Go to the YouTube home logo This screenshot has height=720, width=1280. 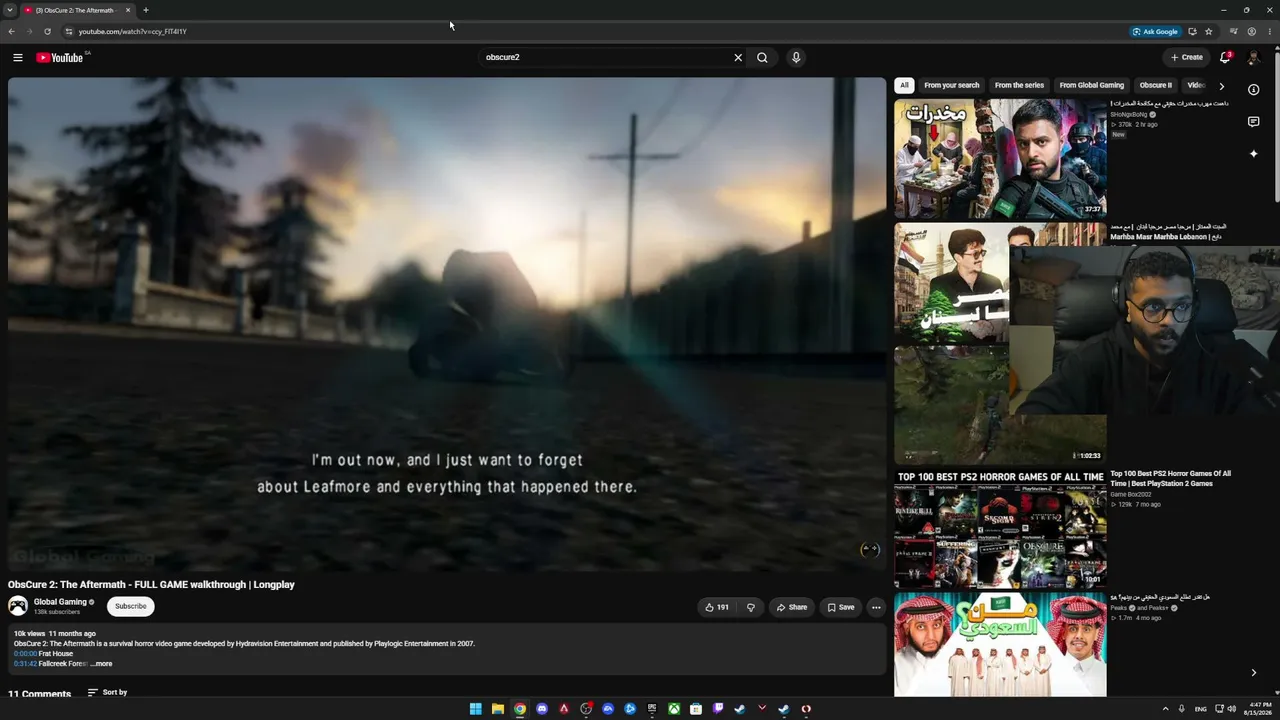click(x=59, y=57)
